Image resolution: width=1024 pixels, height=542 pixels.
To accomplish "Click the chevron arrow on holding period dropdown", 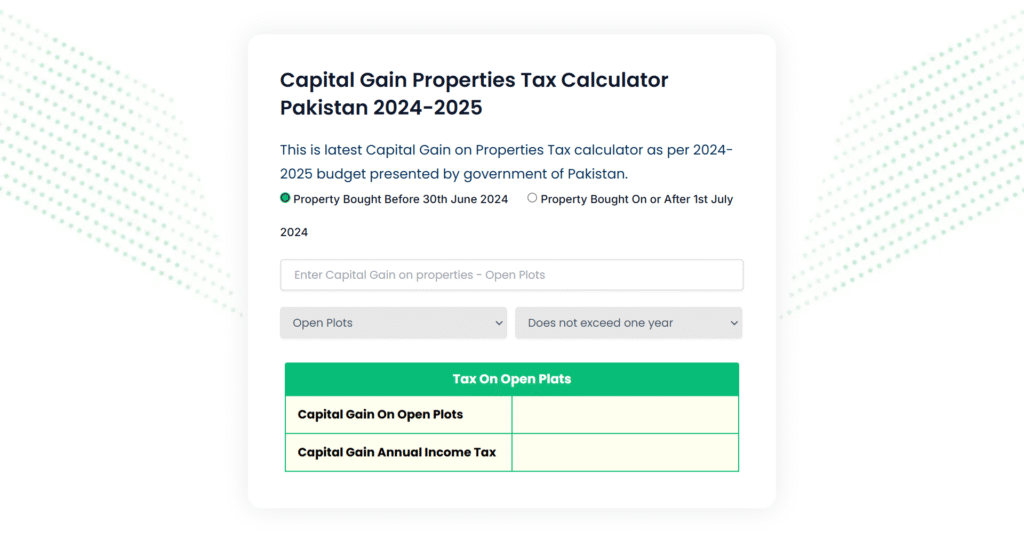I will click(734, 323).
